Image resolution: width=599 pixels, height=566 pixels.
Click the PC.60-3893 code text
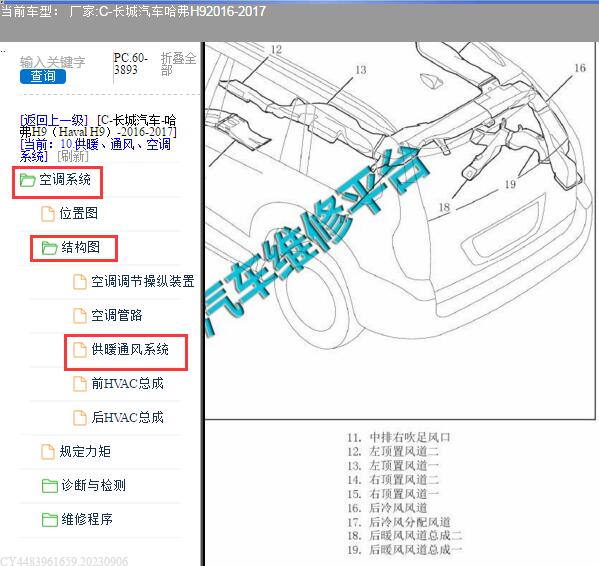(131, 64)
